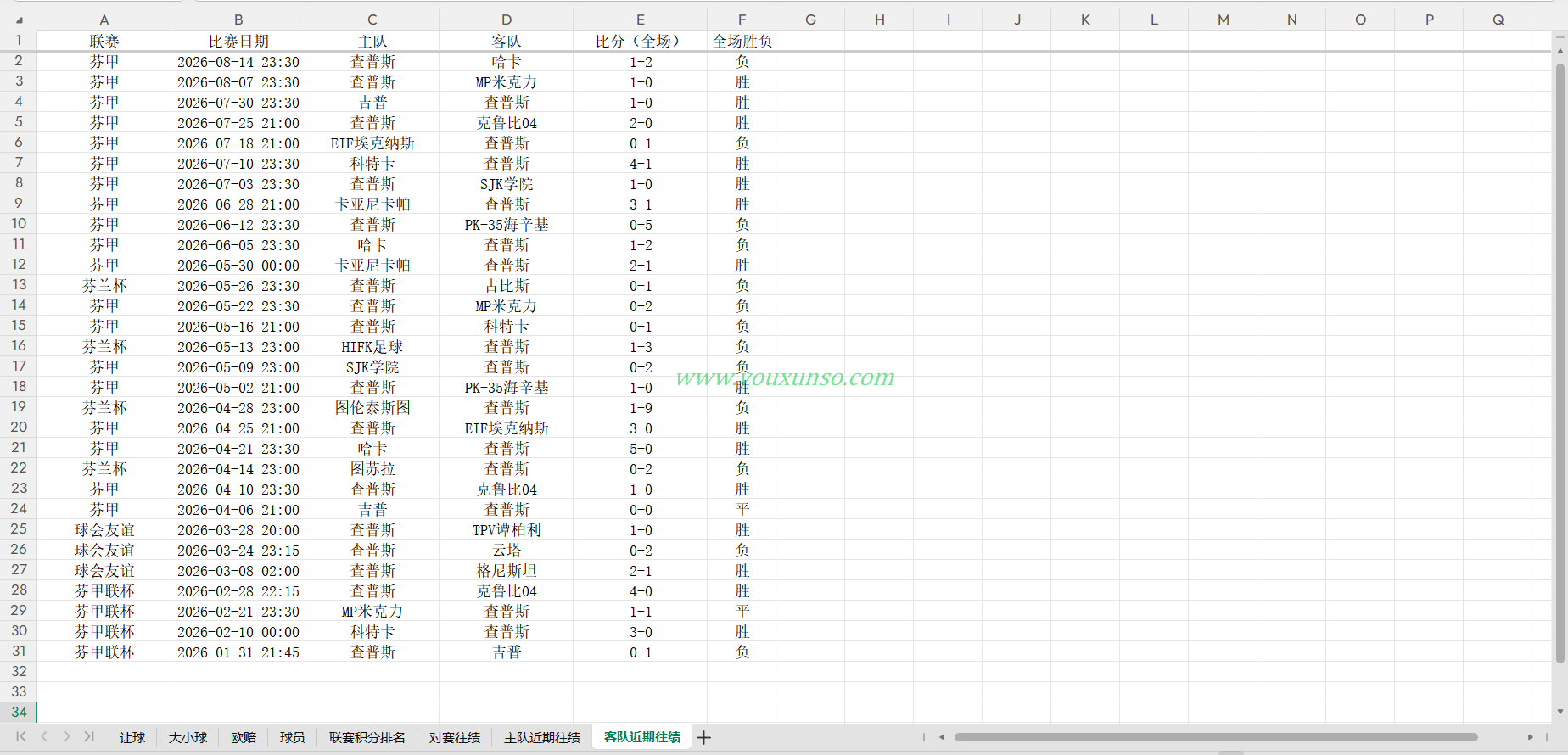Open the 联赛积分排名 sheet tab

click(367, 737)
